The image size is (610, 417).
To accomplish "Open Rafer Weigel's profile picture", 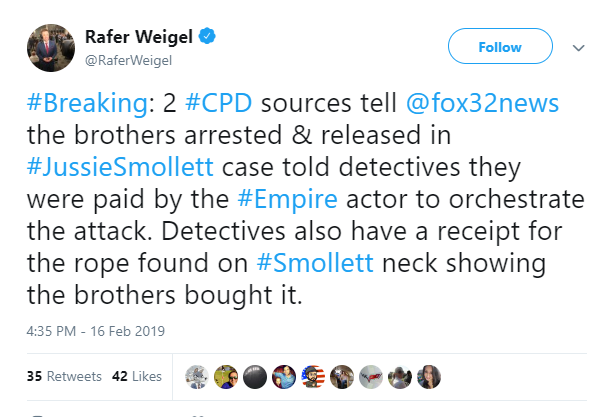I will (x=51, y=48).
